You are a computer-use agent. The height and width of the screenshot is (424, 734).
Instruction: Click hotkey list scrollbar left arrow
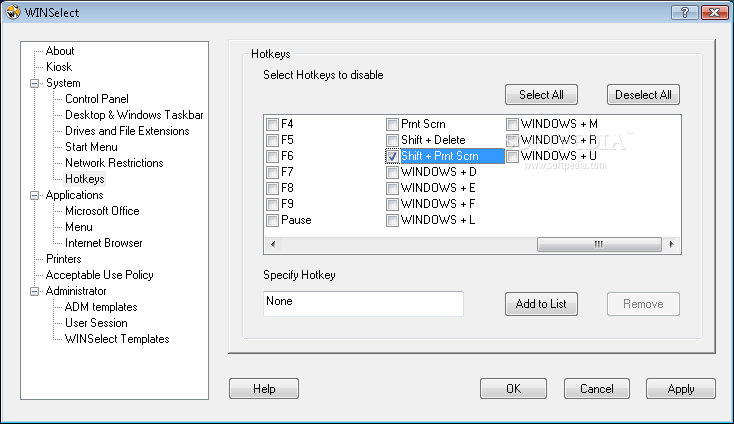(x=273, y=244)
